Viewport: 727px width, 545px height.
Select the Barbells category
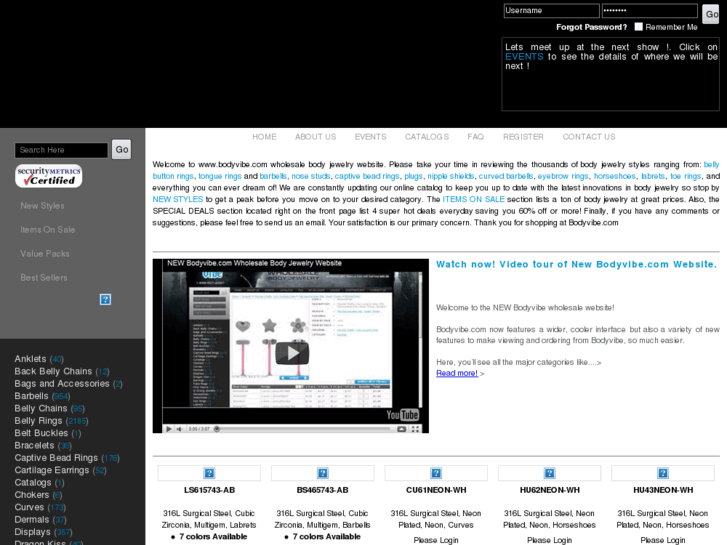click(x=31, y=396)
